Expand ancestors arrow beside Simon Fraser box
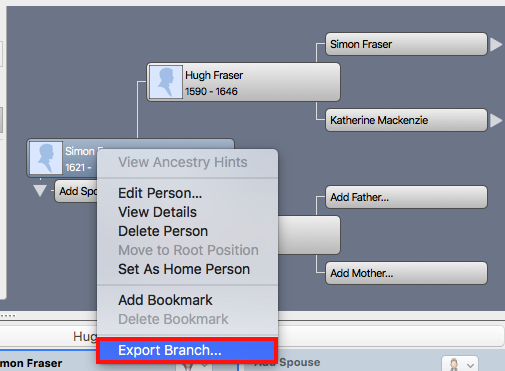Image resolution: width=505 pixels, height=371 pixels. 496,44
